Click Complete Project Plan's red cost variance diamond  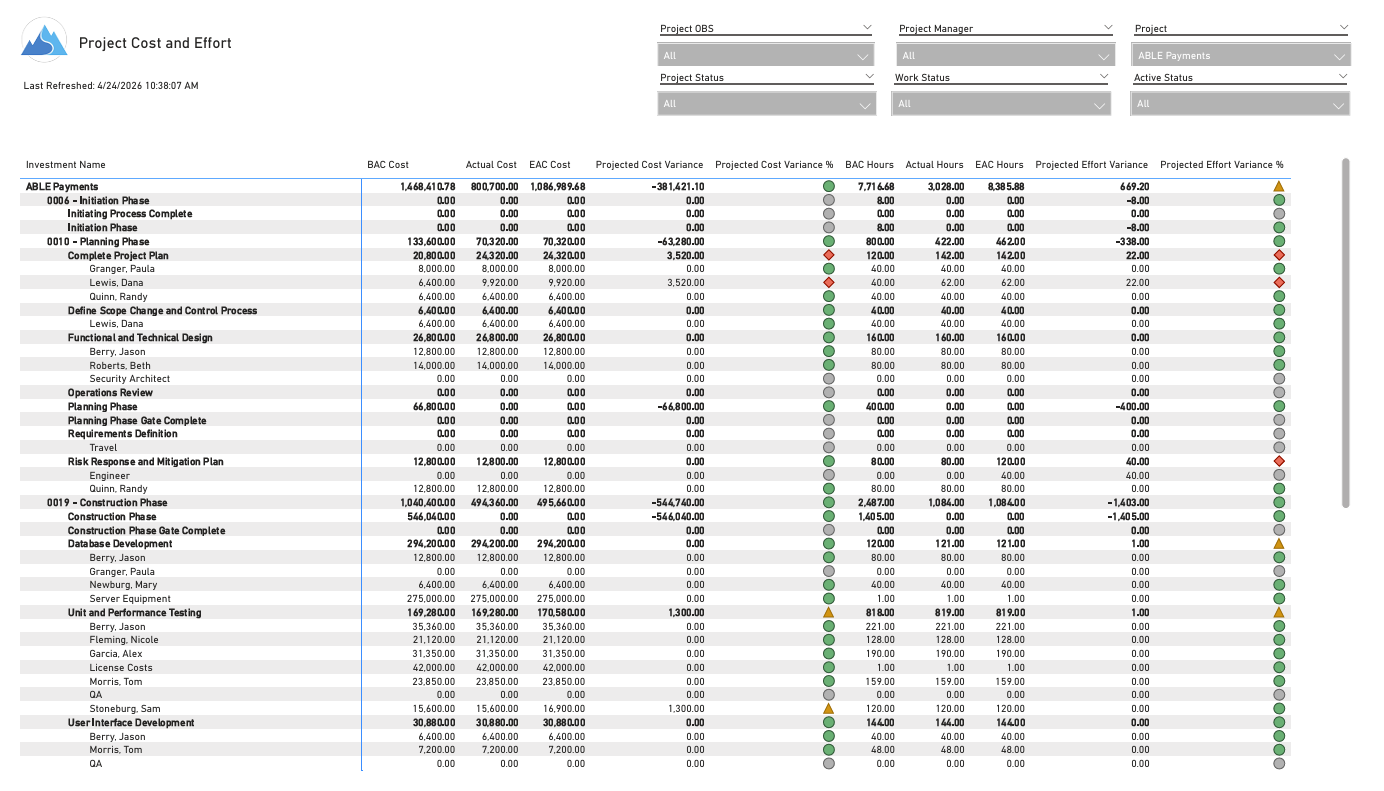tap(828, 256)
